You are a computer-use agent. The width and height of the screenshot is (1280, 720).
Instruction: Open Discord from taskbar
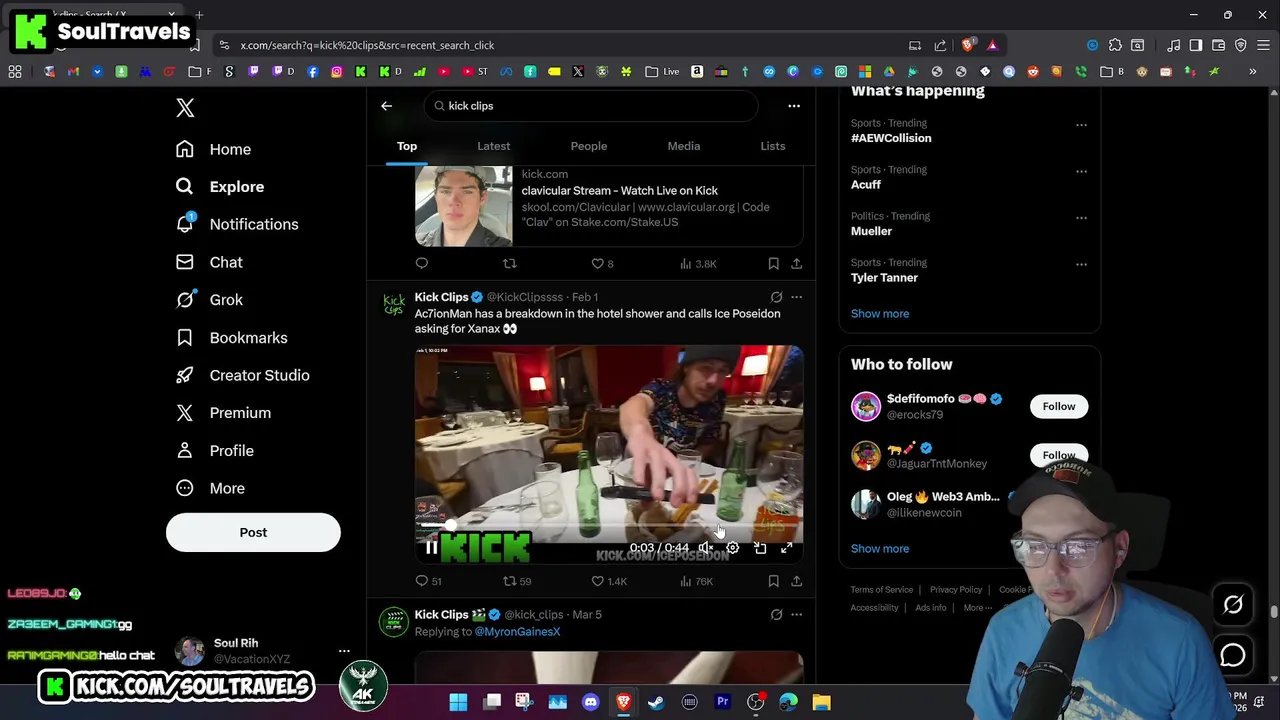click(x=590, y=702)
